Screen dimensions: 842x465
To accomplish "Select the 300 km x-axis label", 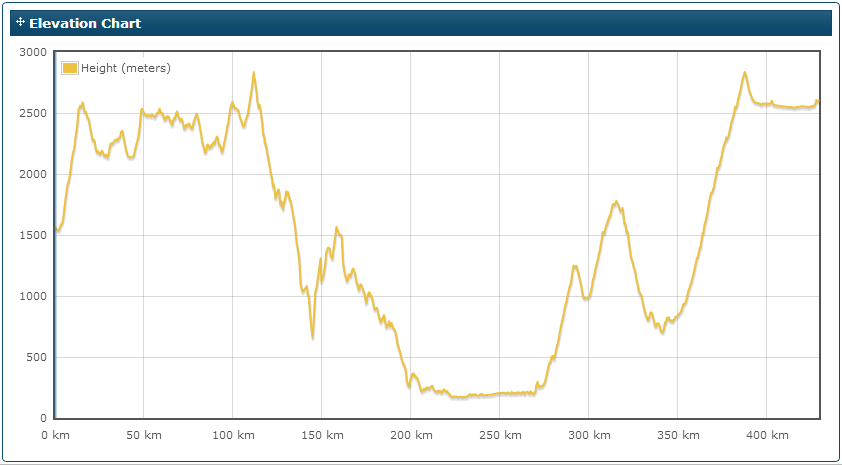I will tap(589, 435).
